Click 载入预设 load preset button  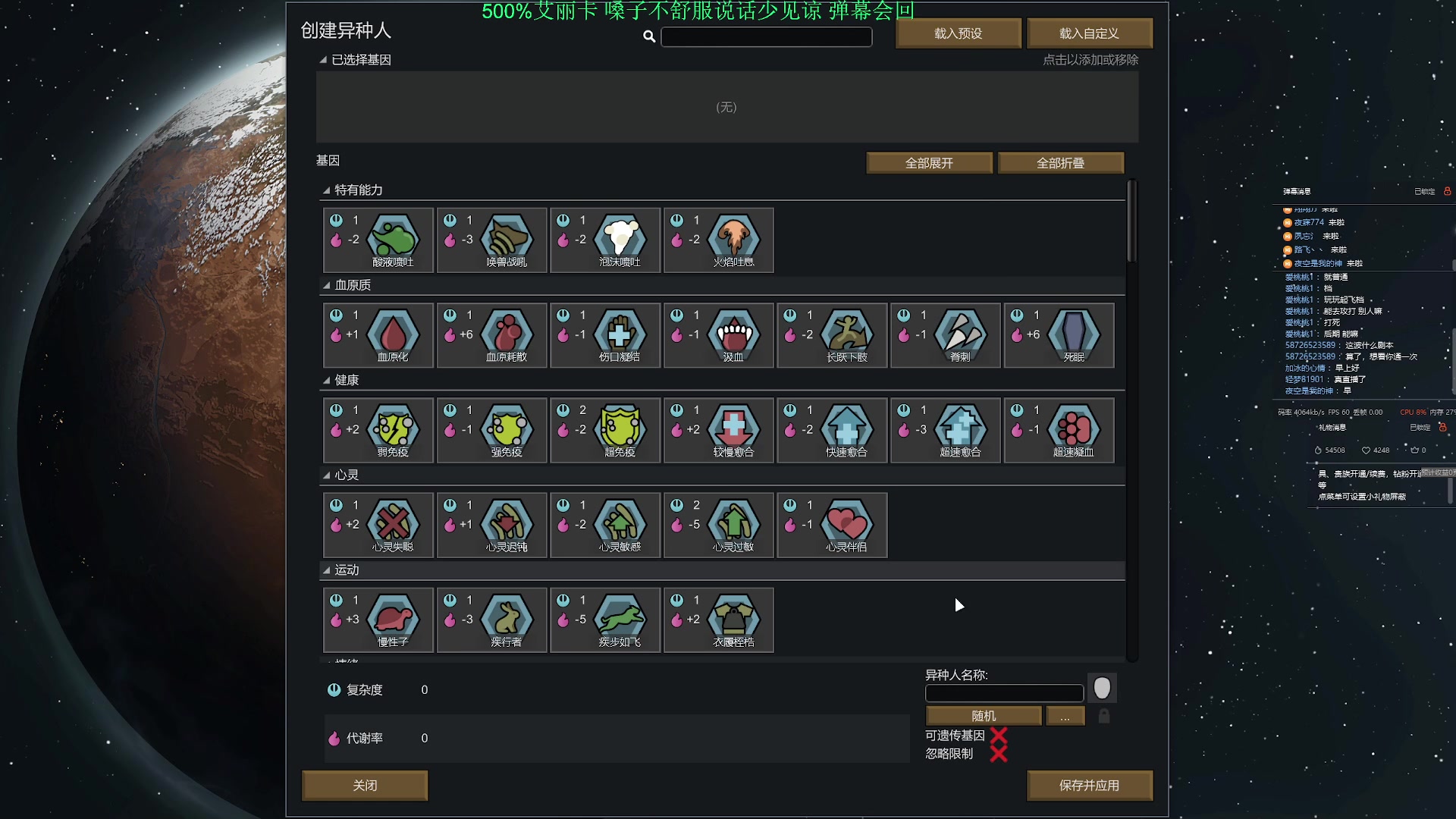pos(959,33)
